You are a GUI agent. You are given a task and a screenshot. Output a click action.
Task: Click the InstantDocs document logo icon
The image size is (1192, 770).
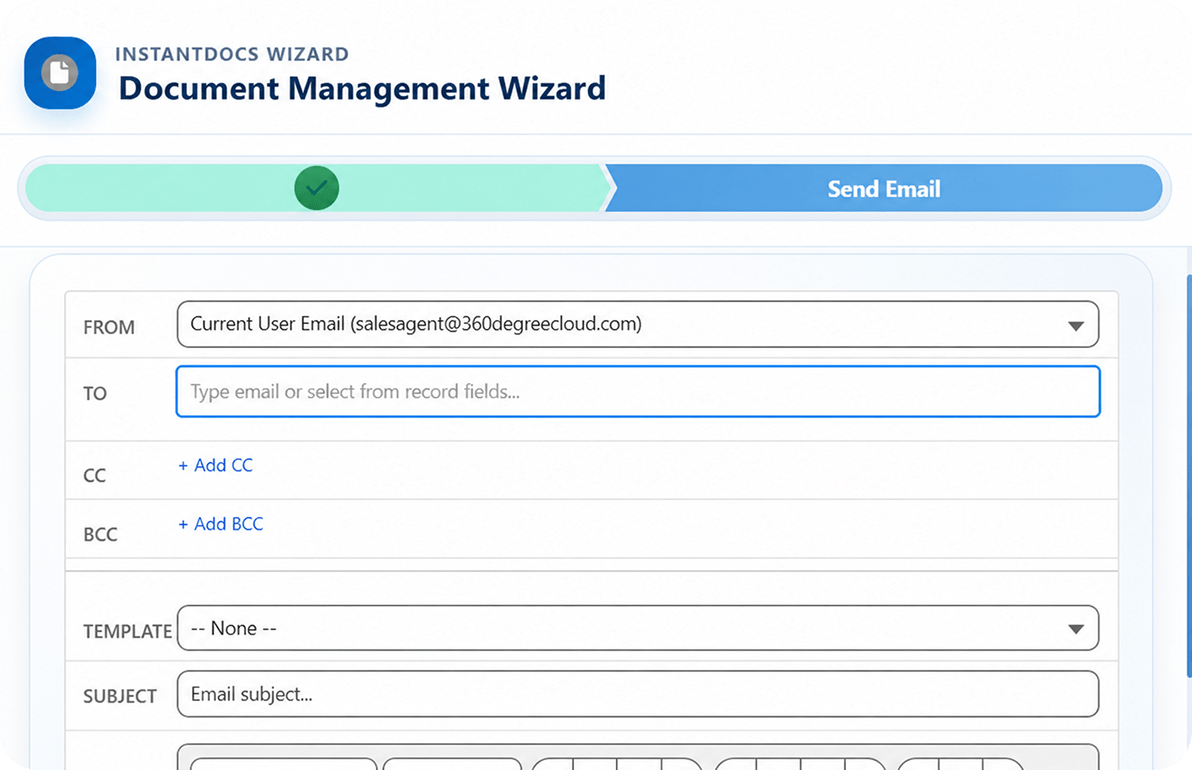click(x=60, y=73)
